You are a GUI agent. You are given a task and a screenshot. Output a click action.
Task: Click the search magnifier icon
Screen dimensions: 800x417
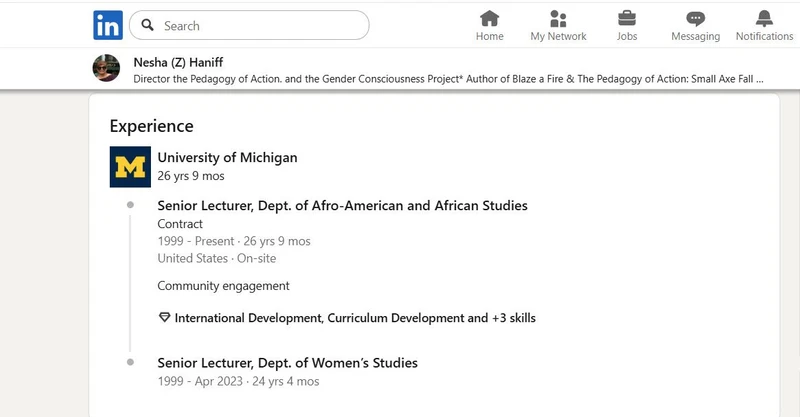pyautogui.click(x=147, y=25)
